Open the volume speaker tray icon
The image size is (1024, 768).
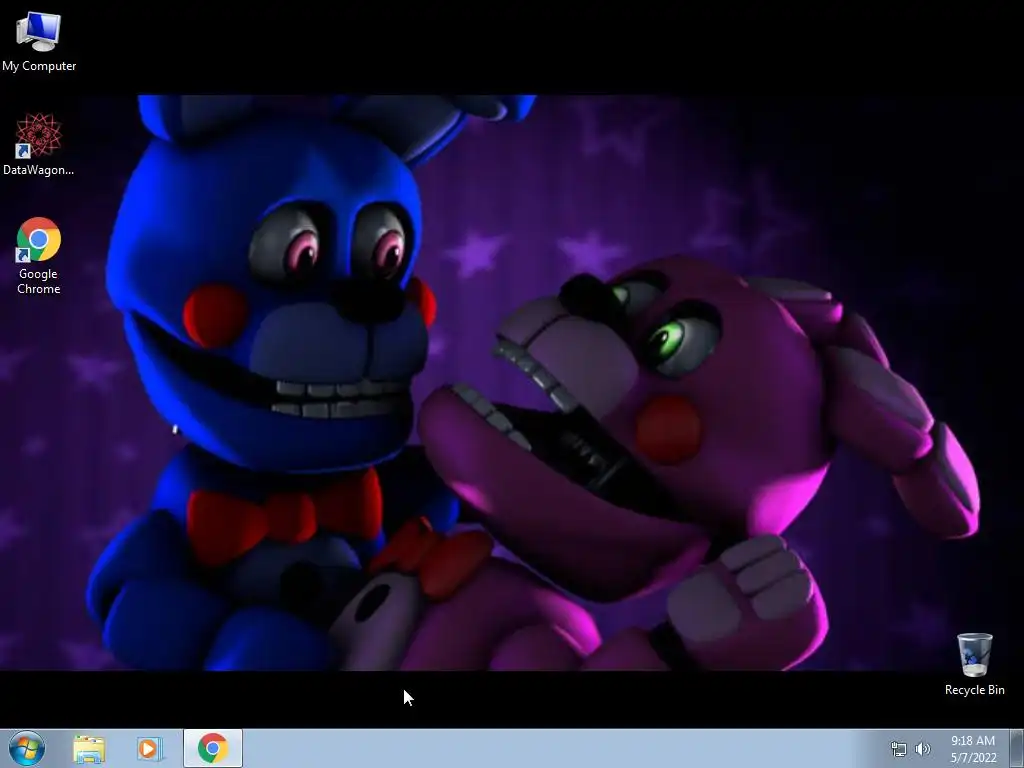coord(923,749)
